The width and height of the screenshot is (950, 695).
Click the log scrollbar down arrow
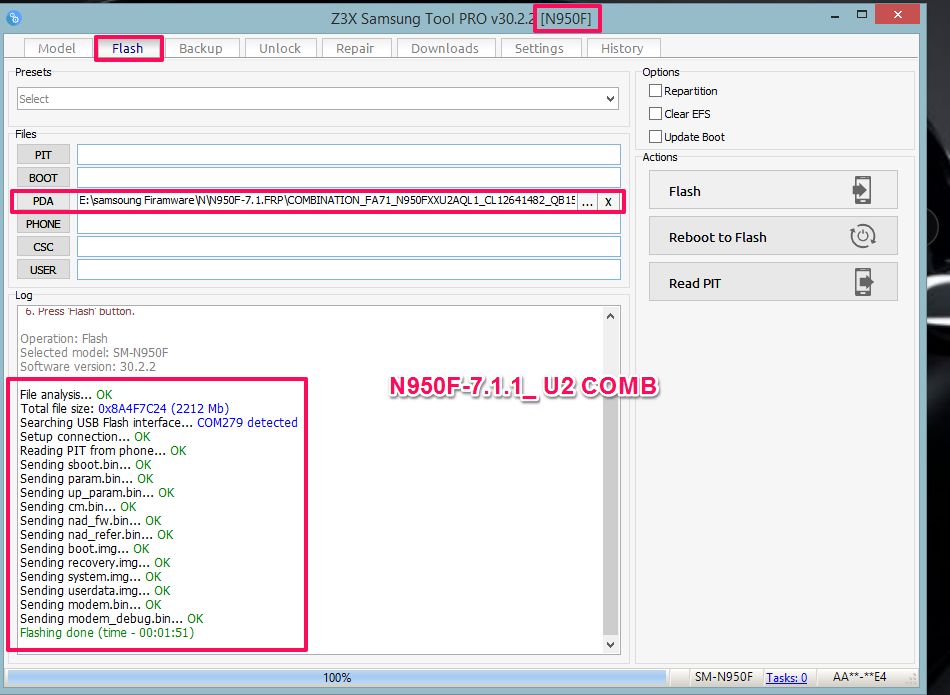611,645
